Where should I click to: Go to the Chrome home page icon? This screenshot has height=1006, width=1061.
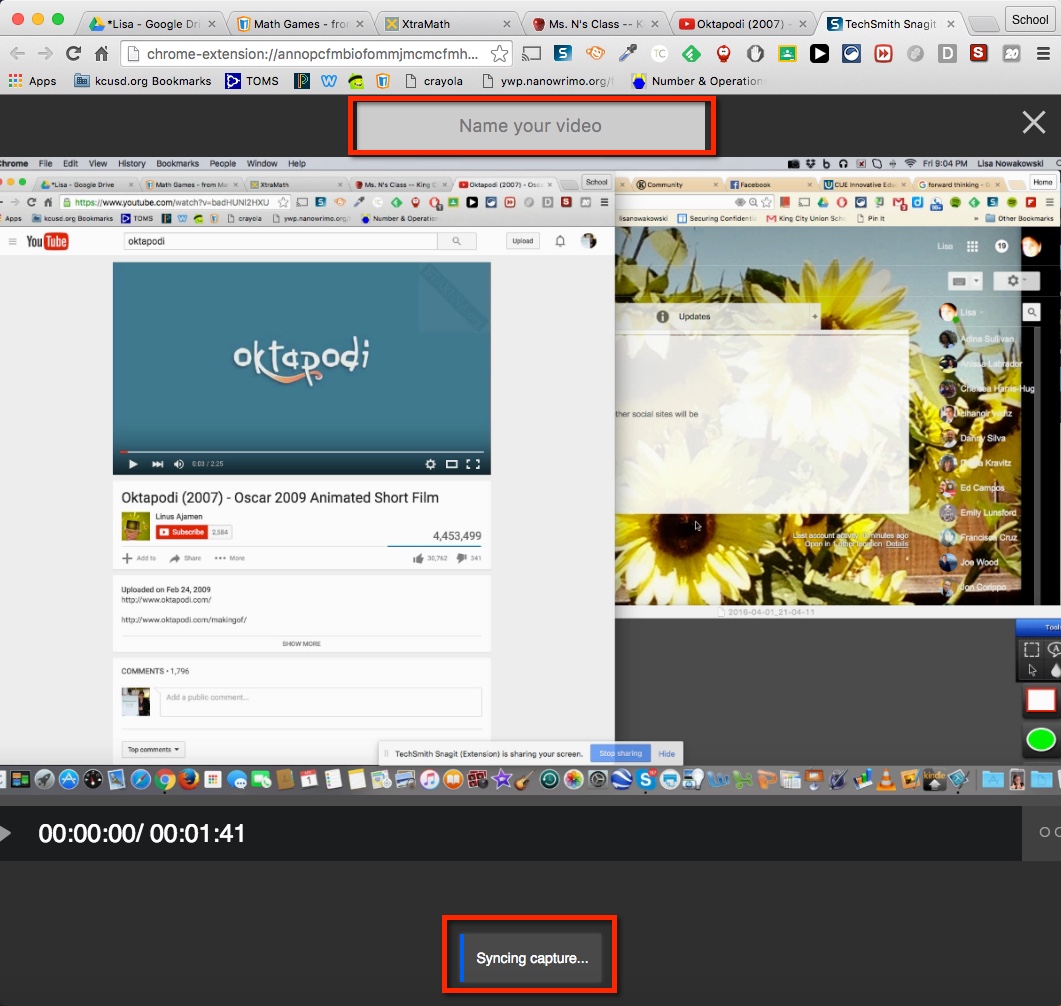(x=101, y=54)
